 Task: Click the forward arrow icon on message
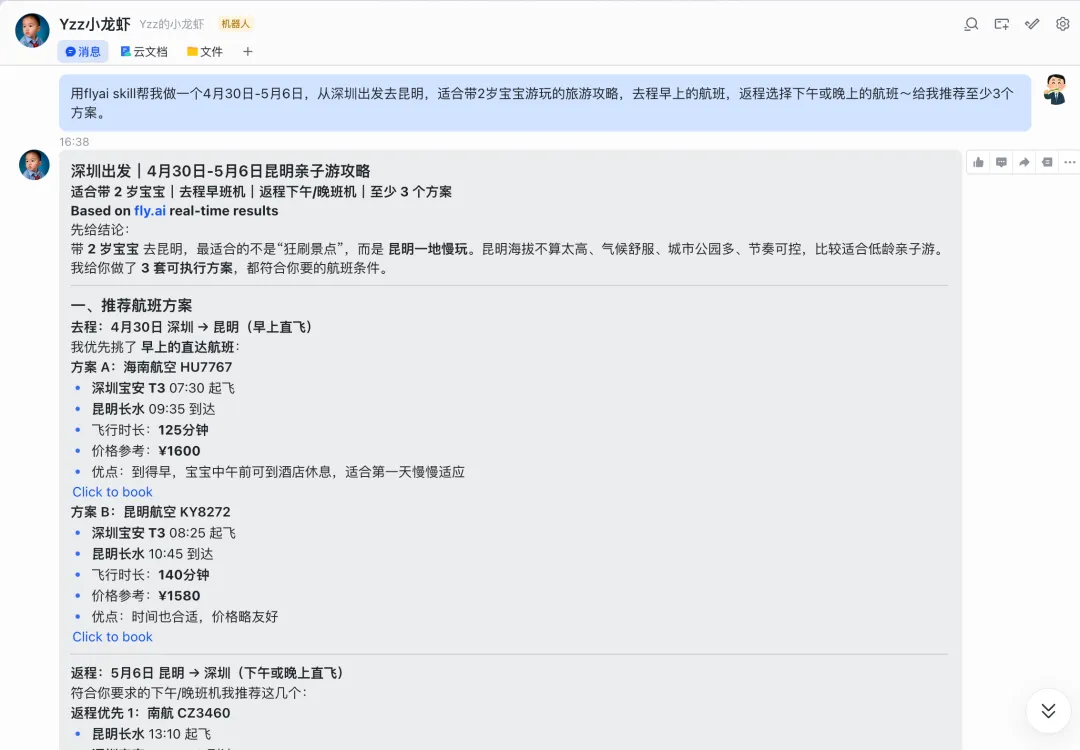(1024, 163)
